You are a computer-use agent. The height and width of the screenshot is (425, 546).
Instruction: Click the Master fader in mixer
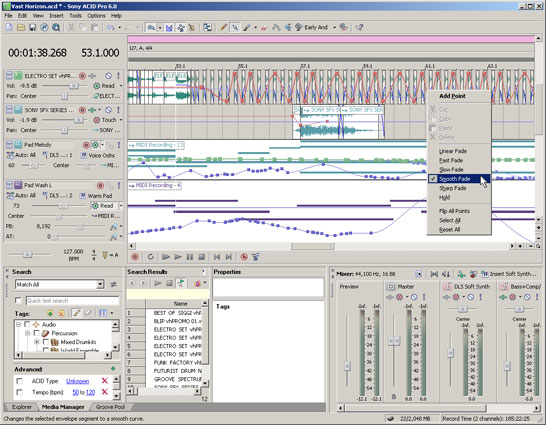point(394,340)
